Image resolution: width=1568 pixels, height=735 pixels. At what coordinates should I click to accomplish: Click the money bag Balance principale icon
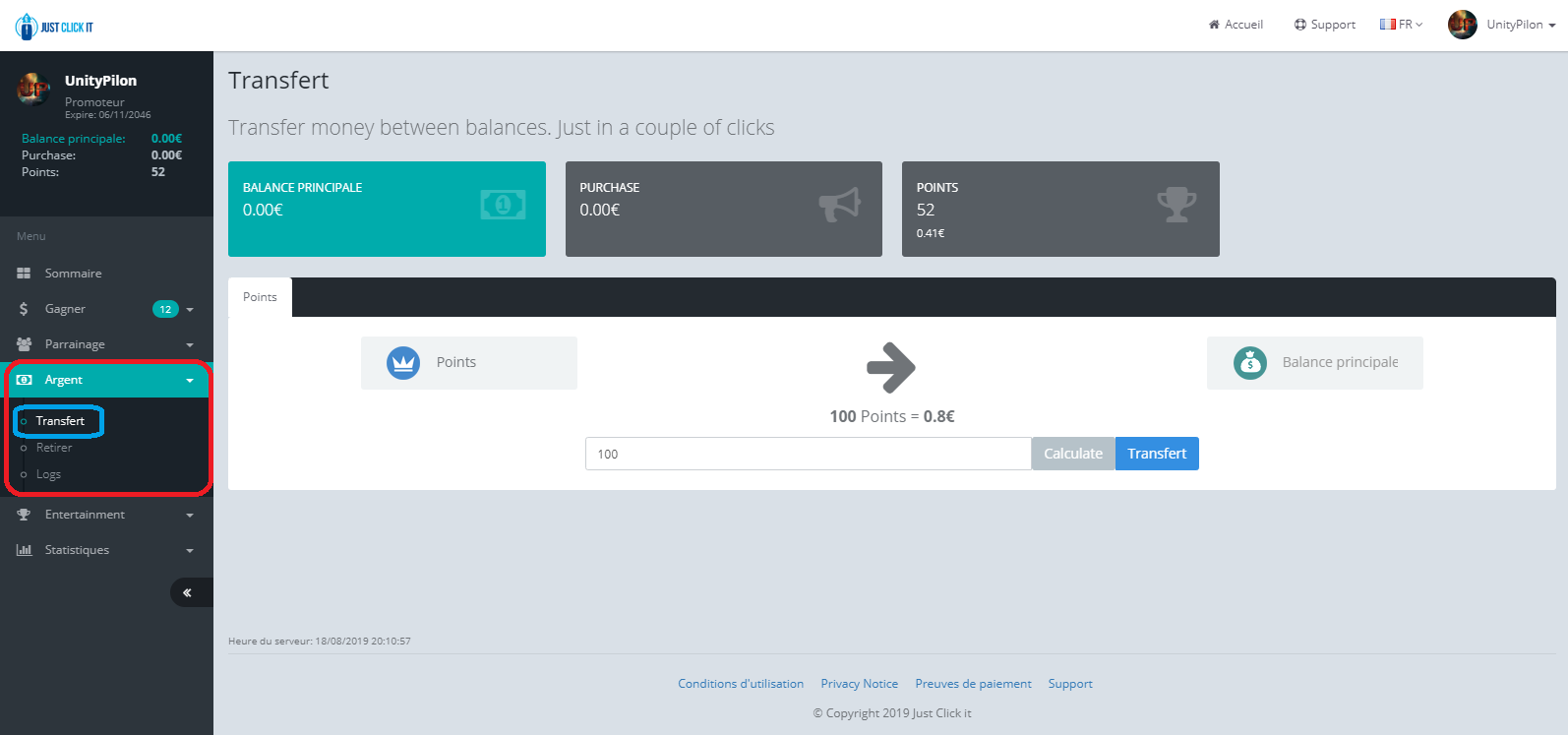1249,363
